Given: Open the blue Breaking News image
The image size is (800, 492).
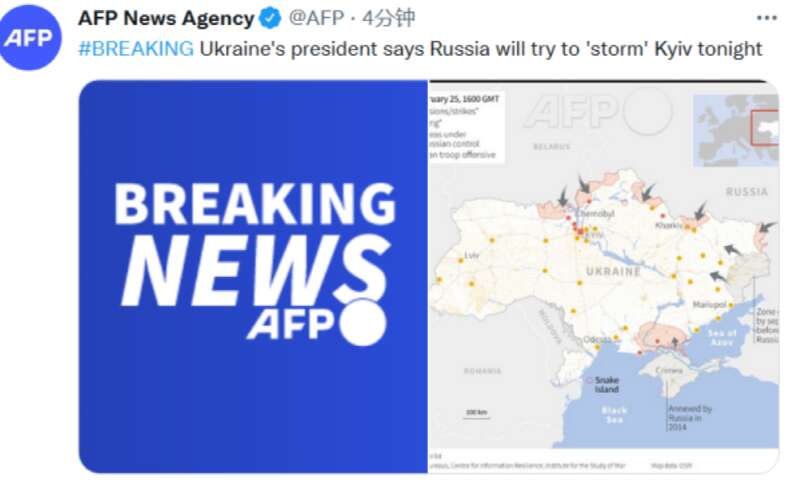Looking at the screenshot, I should point(253,276).
